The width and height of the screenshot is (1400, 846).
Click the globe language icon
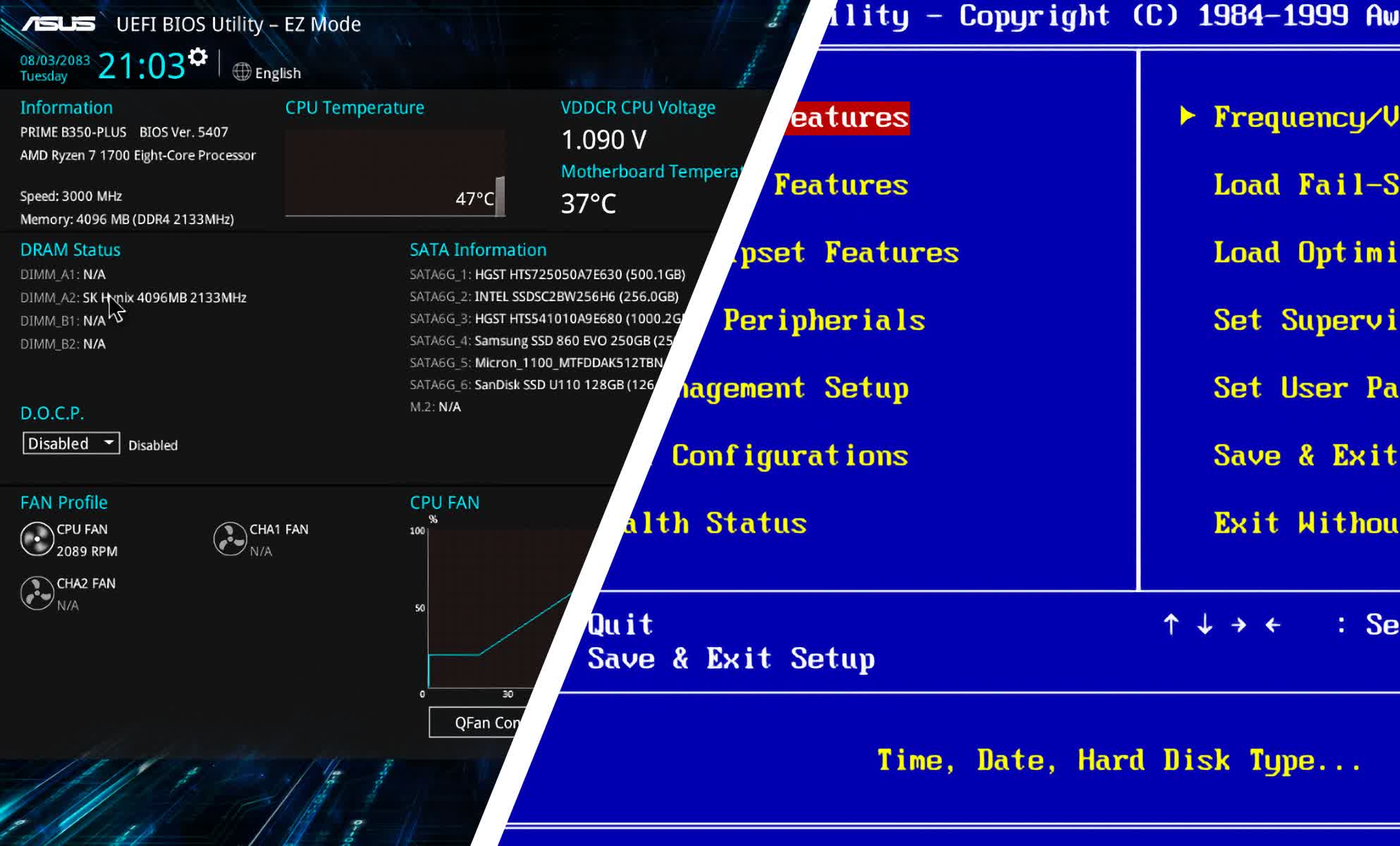tap(242, 72)
